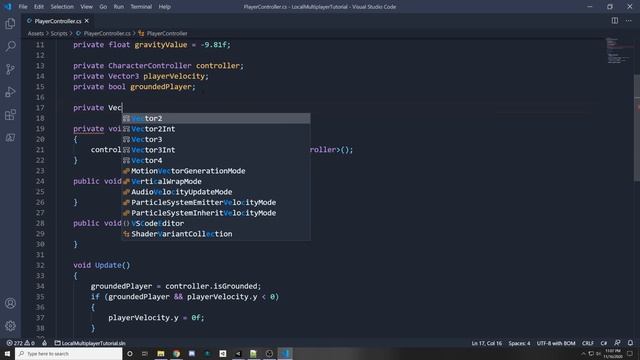Open the Manage gear icon
The height and width of the screenshot is (360, 640).
point(10,326)
